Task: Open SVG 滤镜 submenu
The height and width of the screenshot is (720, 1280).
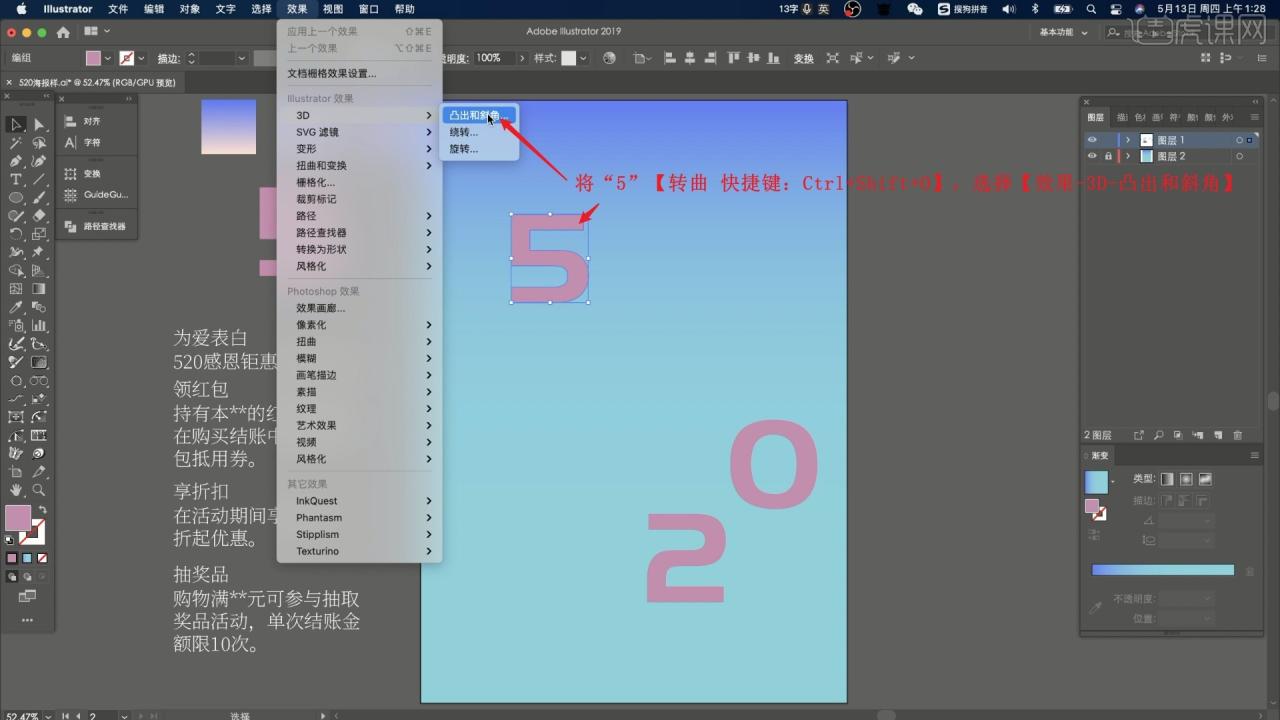Action: (359, 132)
